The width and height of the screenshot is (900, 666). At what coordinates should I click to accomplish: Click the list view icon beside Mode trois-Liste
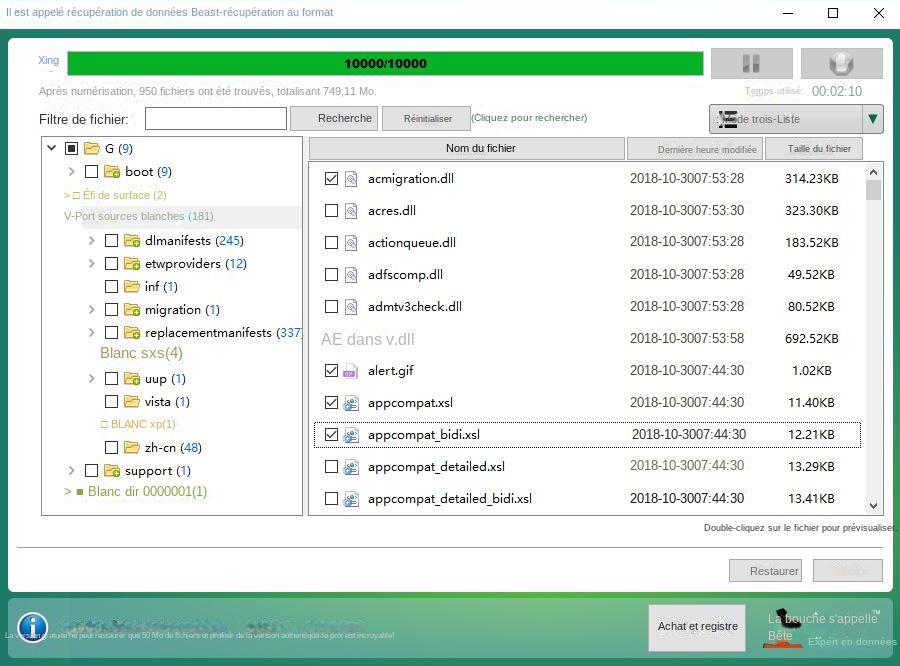(x=727, y=118)
